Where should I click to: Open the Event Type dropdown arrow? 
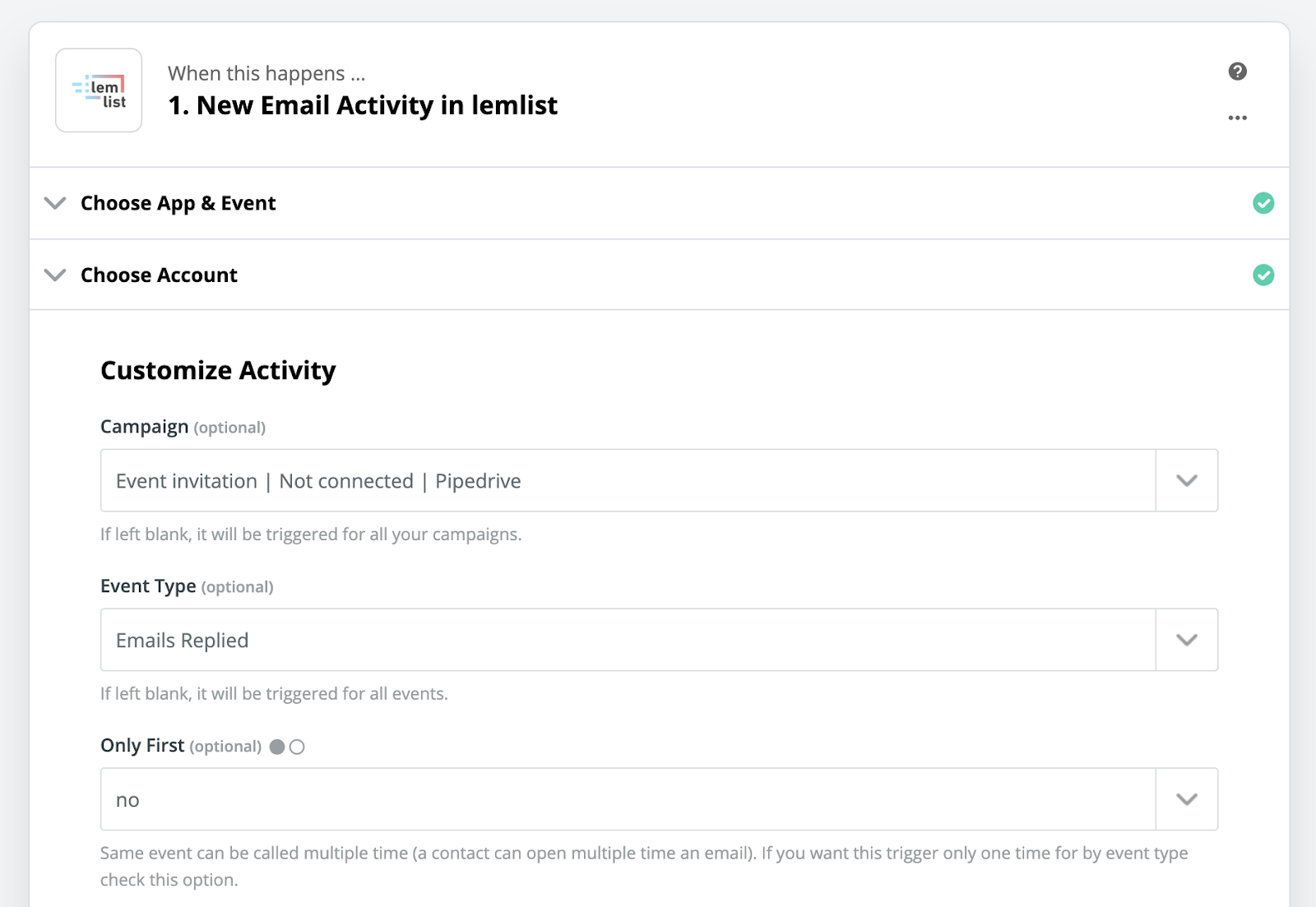pos(1186,640)
